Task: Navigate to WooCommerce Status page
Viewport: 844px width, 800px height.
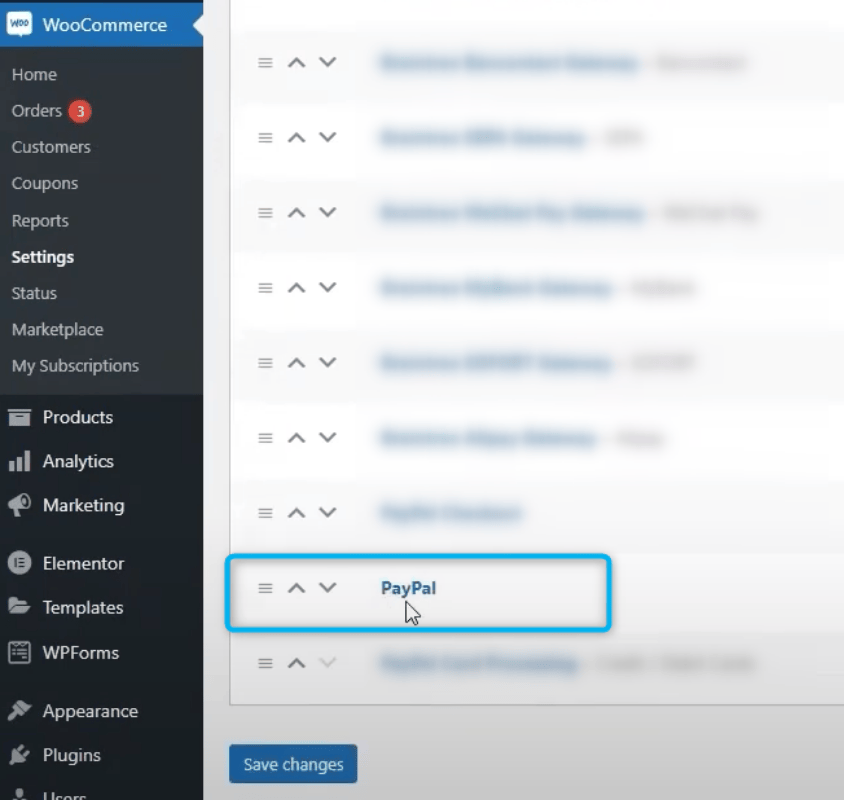Action: pos(34,293)
